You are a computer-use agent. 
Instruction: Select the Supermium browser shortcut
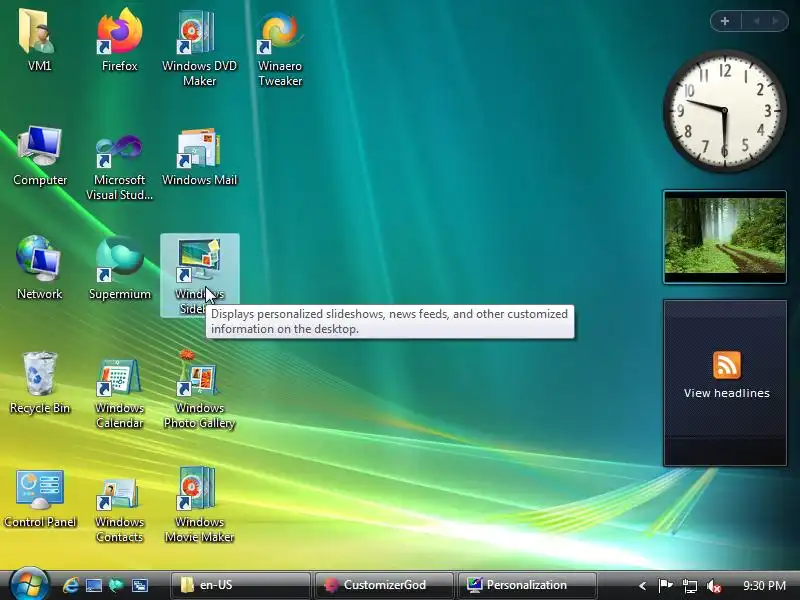point(119,268)
